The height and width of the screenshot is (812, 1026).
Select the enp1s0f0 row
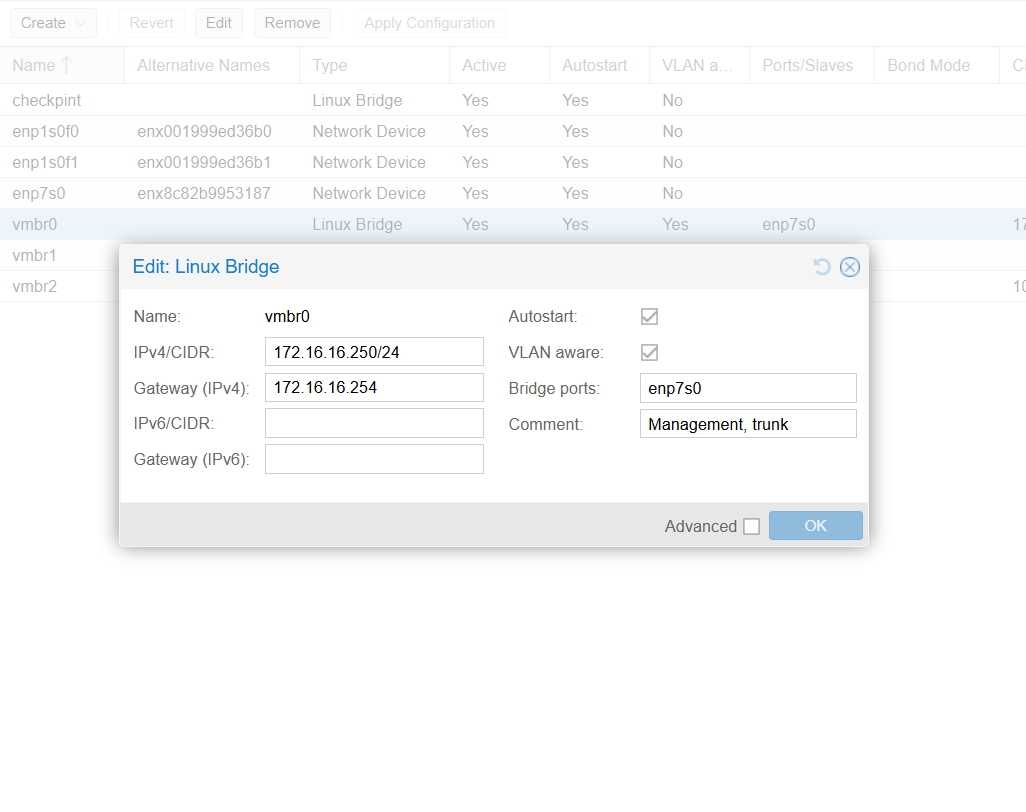(513, 132)
